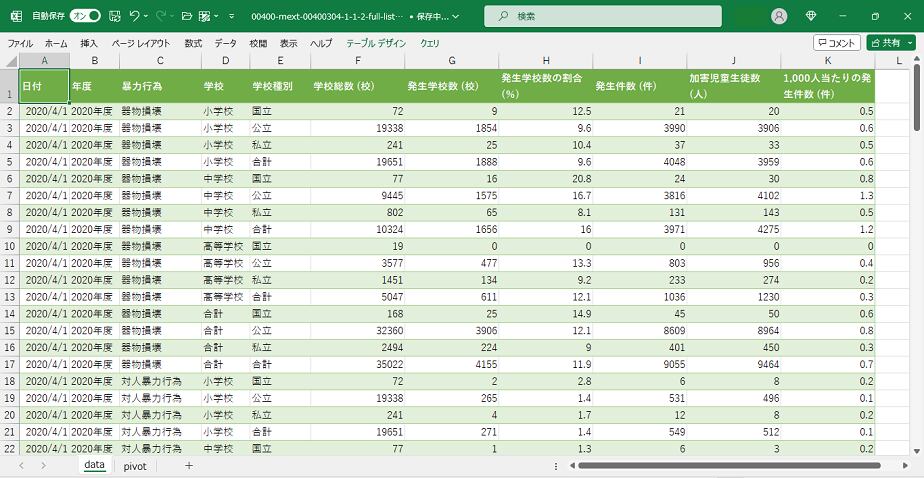Click the Save icon in the title bar
This screenshot has width=924, height=478.
pos(114,16)
